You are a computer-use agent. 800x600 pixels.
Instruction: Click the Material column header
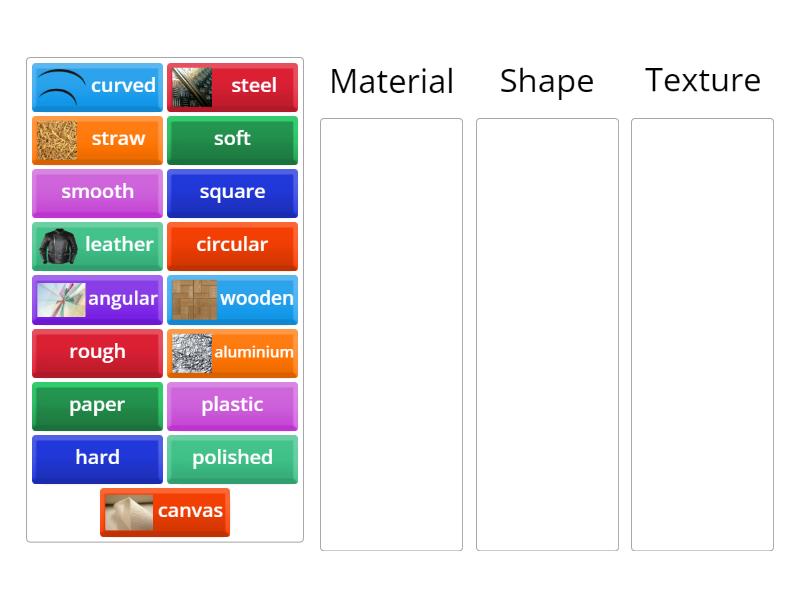391,81
